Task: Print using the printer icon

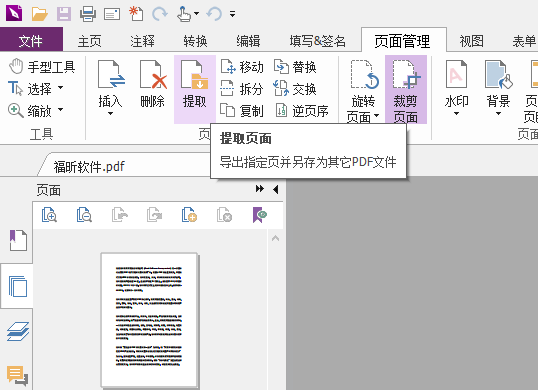Action: (x=88, y=14)
